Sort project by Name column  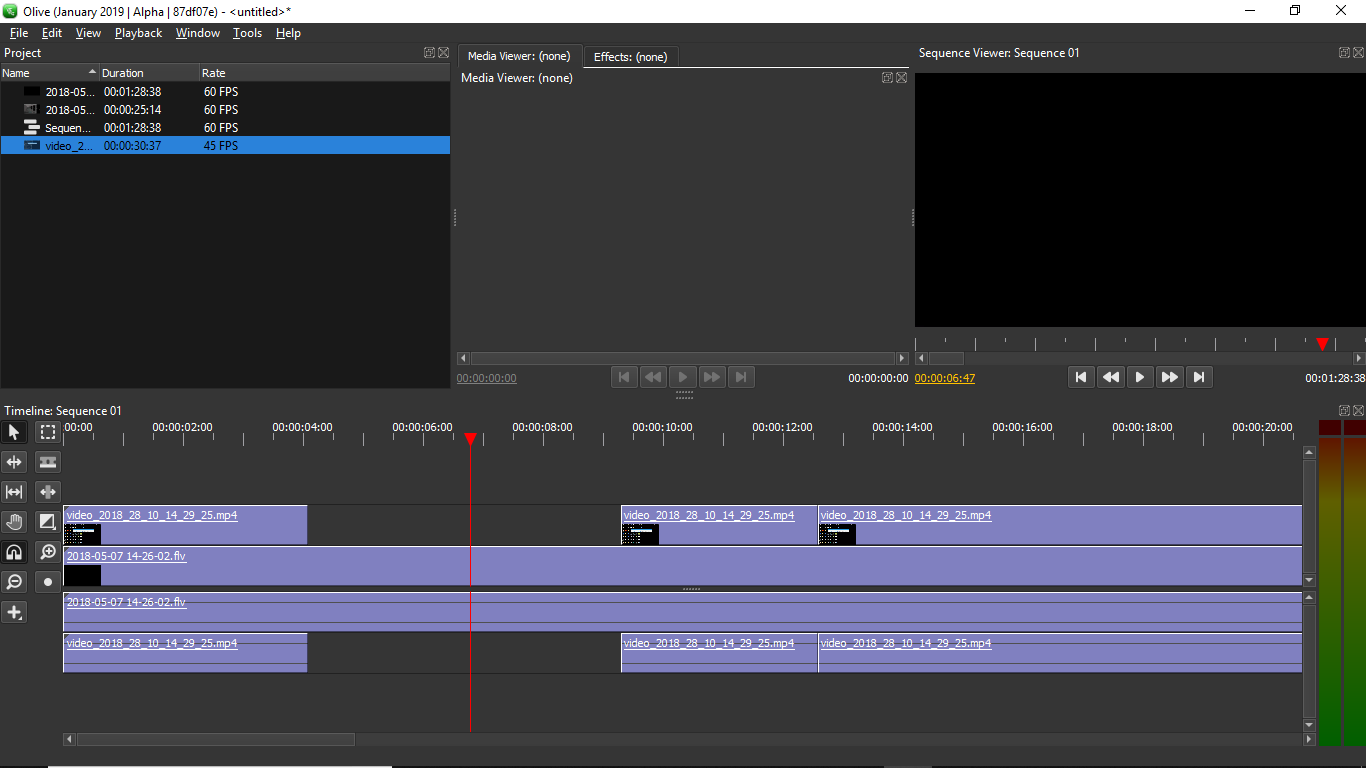(50, 73)
